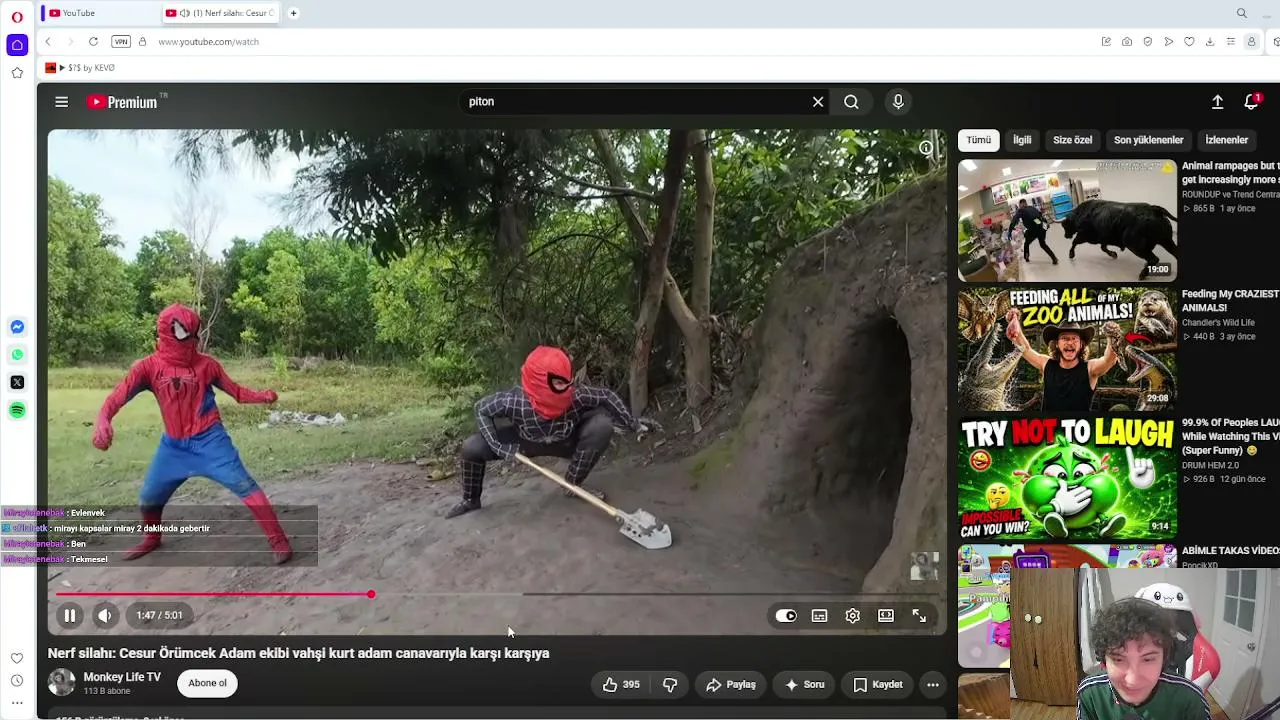Screen dimensions: 1280x720
Task: Open the sidebar history clock panel
Action: [x=17, y=681]
